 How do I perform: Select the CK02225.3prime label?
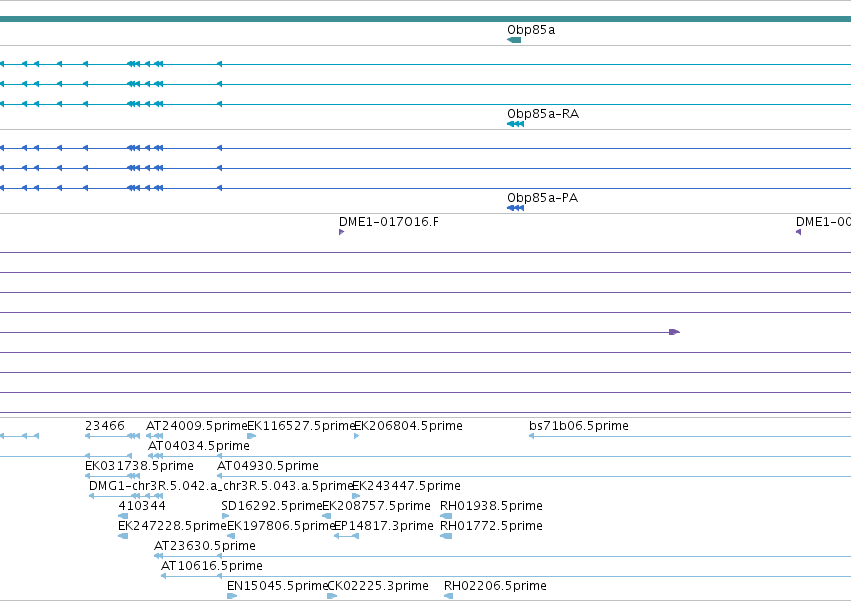click(x=378, y=586)
